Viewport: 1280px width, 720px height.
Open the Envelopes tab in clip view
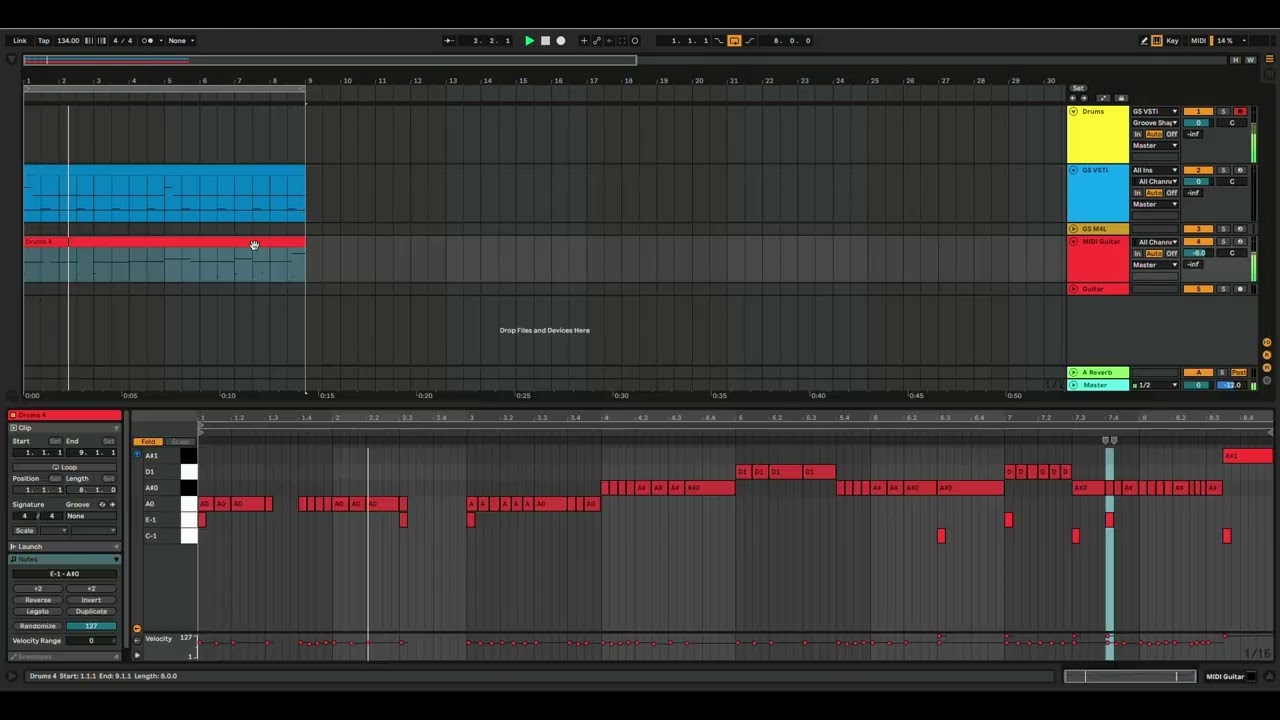[x=65, y=656]
